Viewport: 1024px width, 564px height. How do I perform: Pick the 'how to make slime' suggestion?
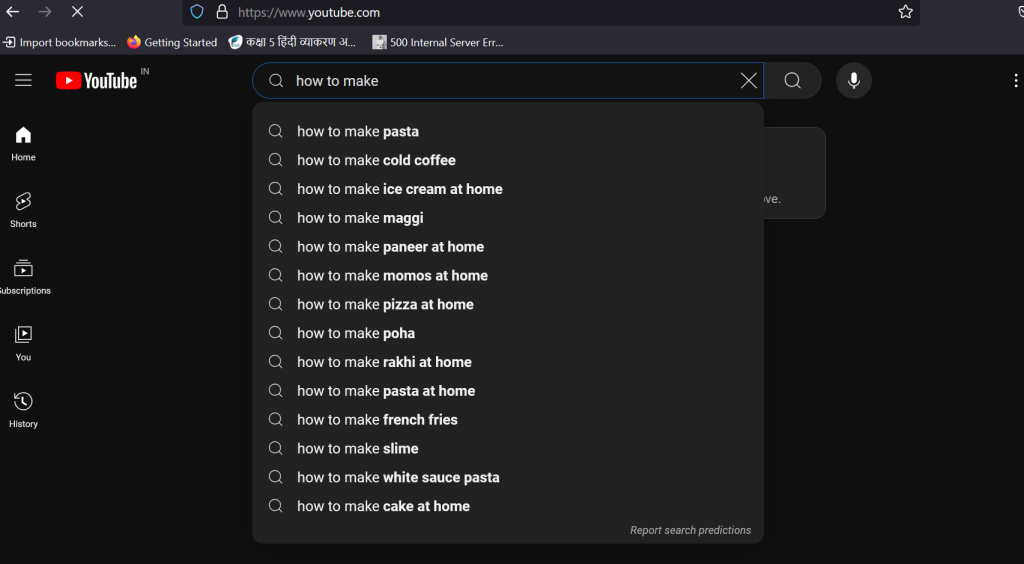508,448
